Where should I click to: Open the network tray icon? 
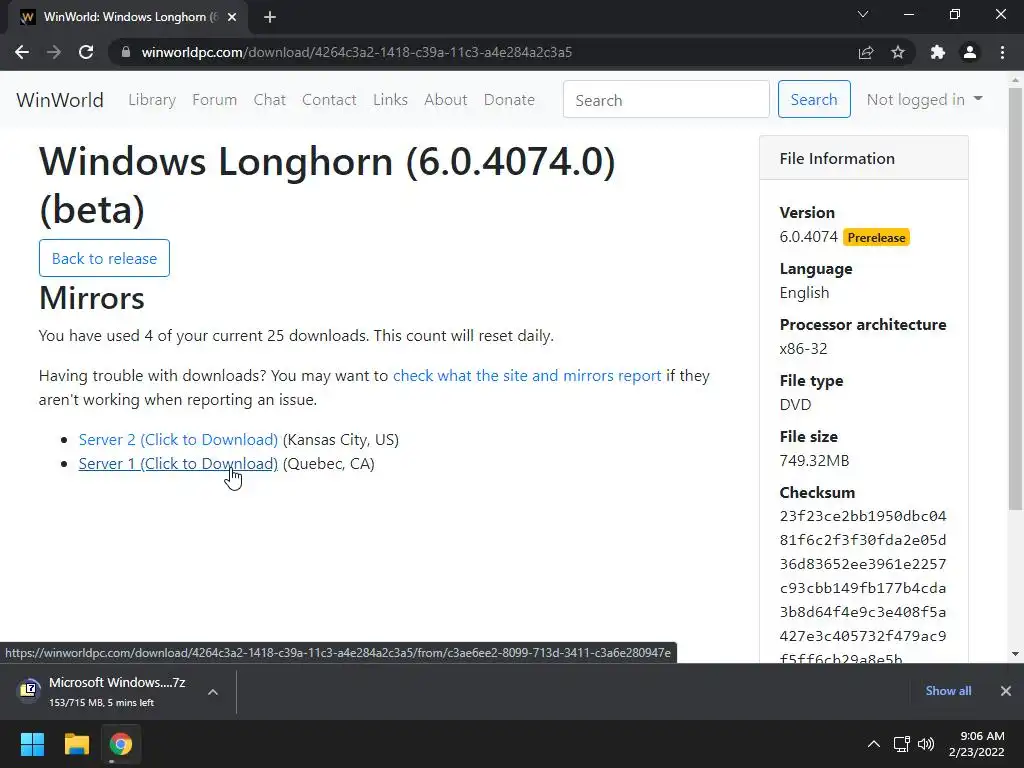point(902,744)
